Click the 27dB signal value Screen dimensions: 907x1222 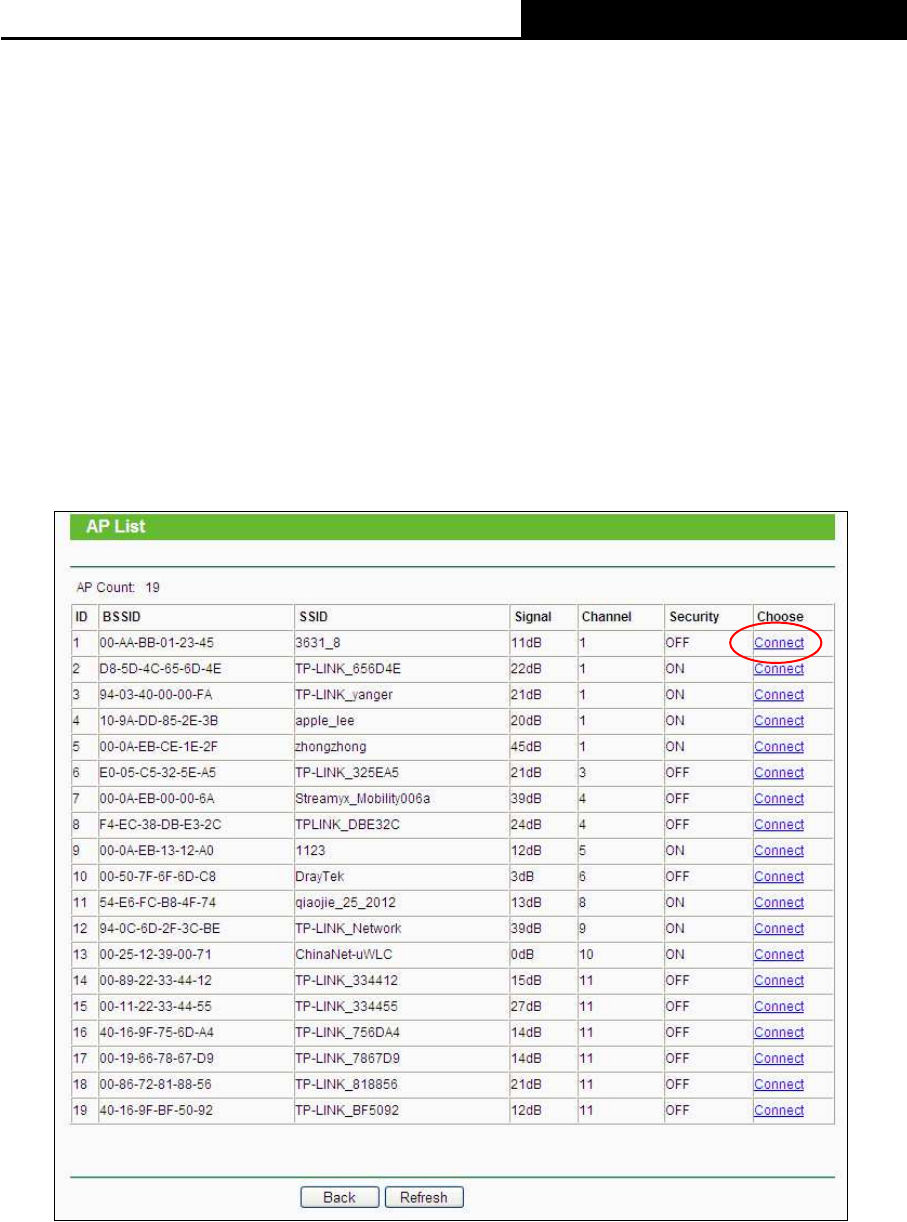click(527, 1007)
